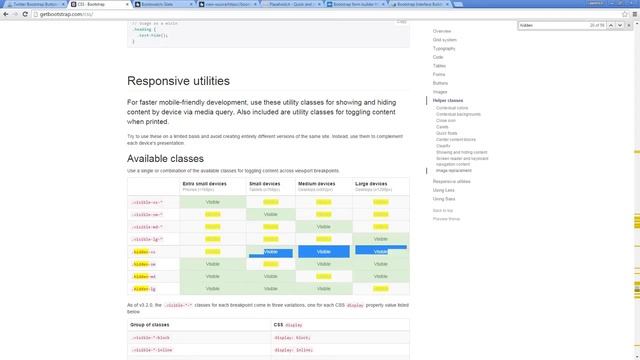This screenshot has width=640, height=360.
Task: Jump to Tables section
Action: (439, 66)
